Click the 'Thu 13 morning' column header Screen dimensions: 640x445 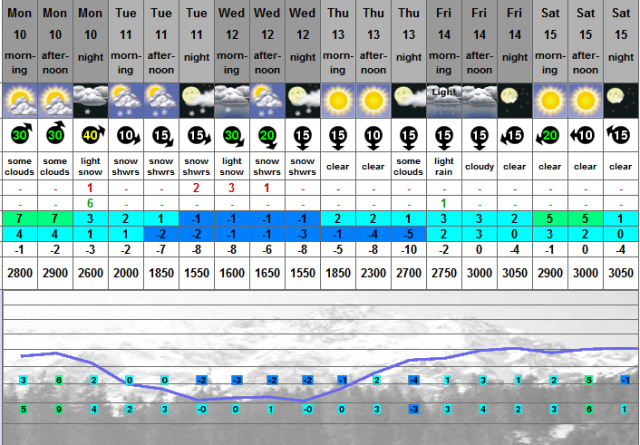click(x=338, y=41)
